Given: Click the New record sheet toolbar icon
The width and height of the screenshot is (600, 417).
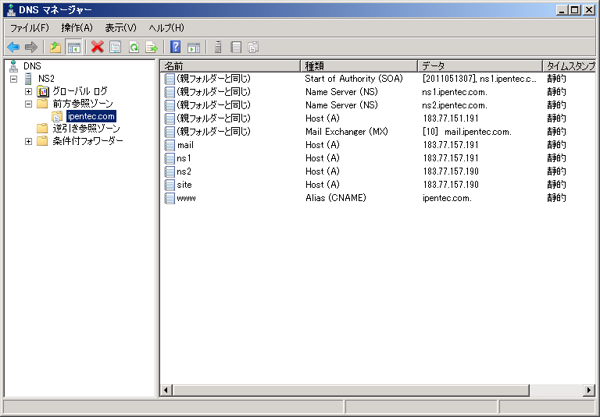Looking at the screenshot, I should pos(236,47).
